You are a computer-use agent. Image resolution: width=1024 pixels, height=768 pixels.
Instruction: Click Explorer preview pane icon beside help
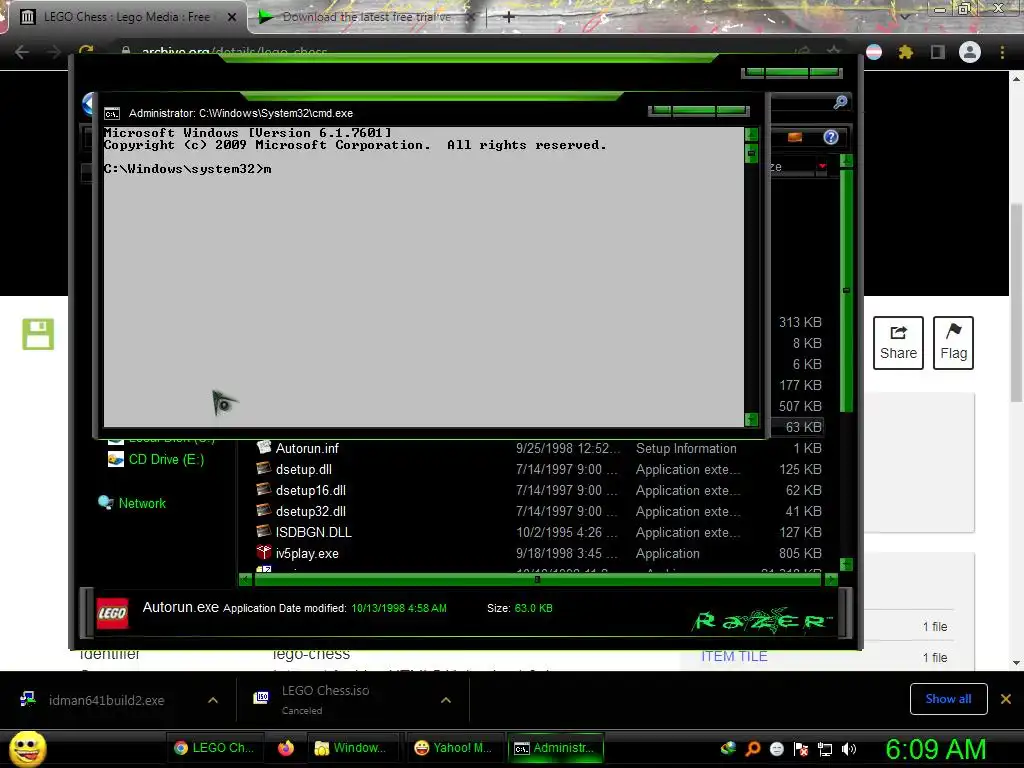click(x=795, y=137)
